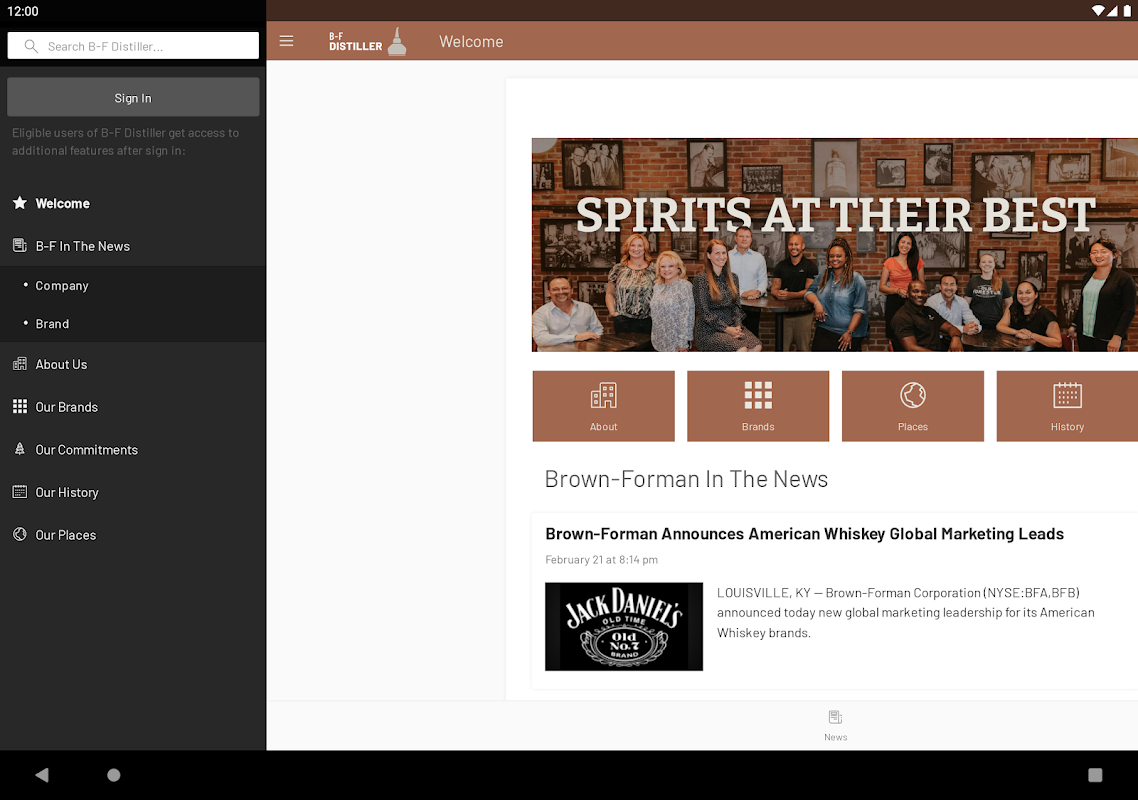Screen dimensions: 1138x800
Task: Open B-F In The News menu item
Action: click(133, 246)
